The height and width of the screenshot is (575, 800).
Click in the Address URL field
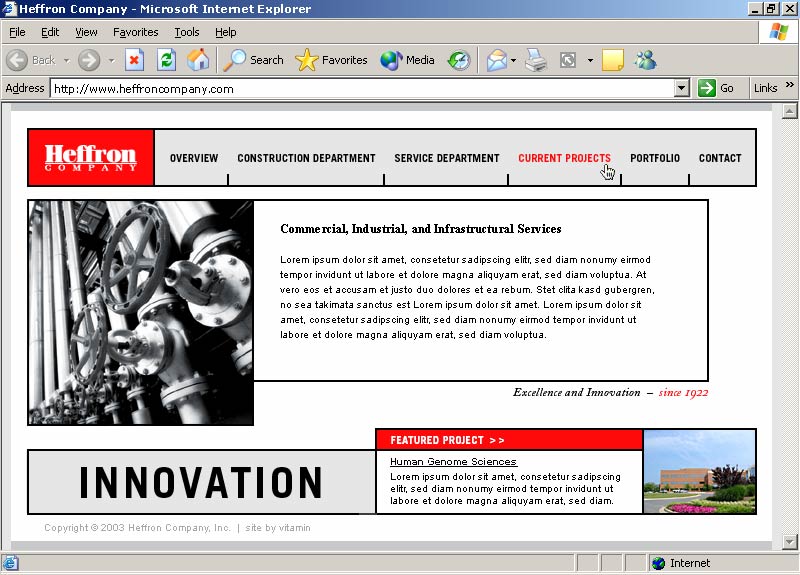(x=360, y=88)
